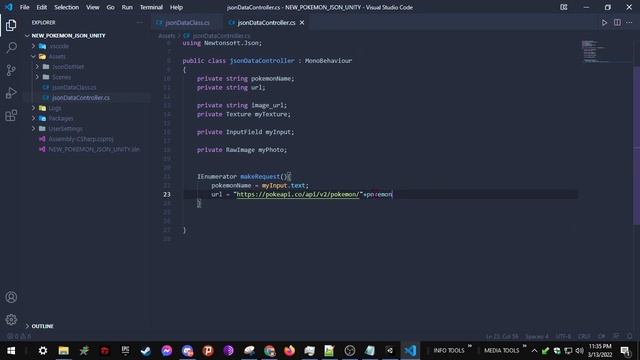This screenshot has height=360, width=640.
Task: Open Unity from taskbar
Action: coord(390,351)
